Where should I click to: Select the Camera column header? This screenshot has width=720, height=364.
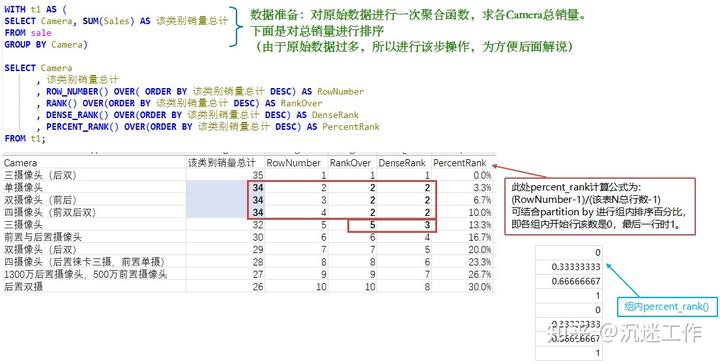94,163
